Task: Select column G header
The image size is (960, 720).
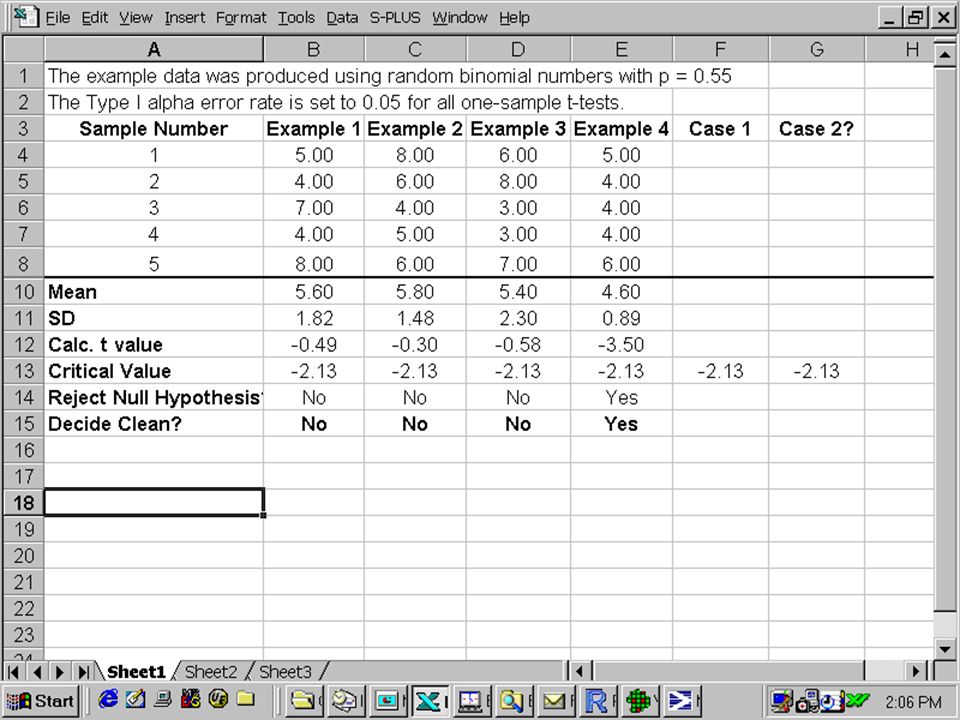Action: pyautogui.click(x=816, y=49)
